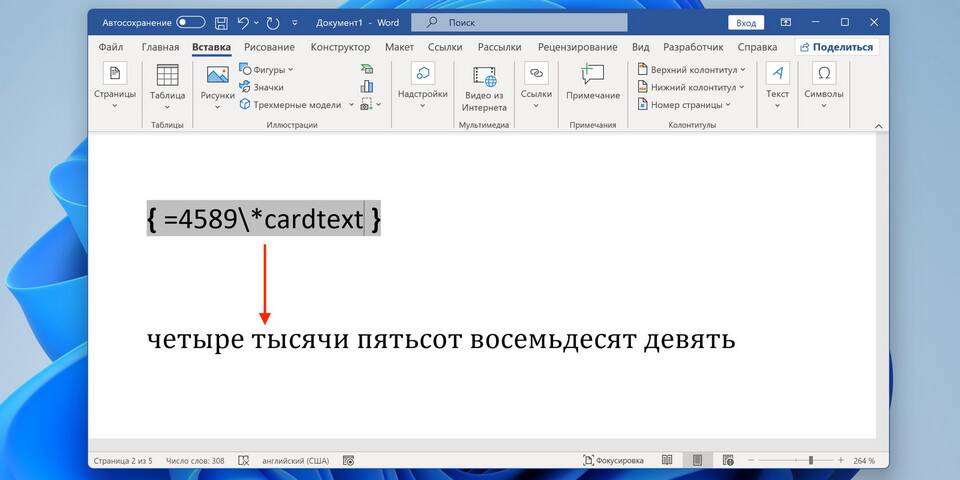Click the =4589\*cardtext field code
The height and width of the screenshot is (480, 960).
coord(263,219)
